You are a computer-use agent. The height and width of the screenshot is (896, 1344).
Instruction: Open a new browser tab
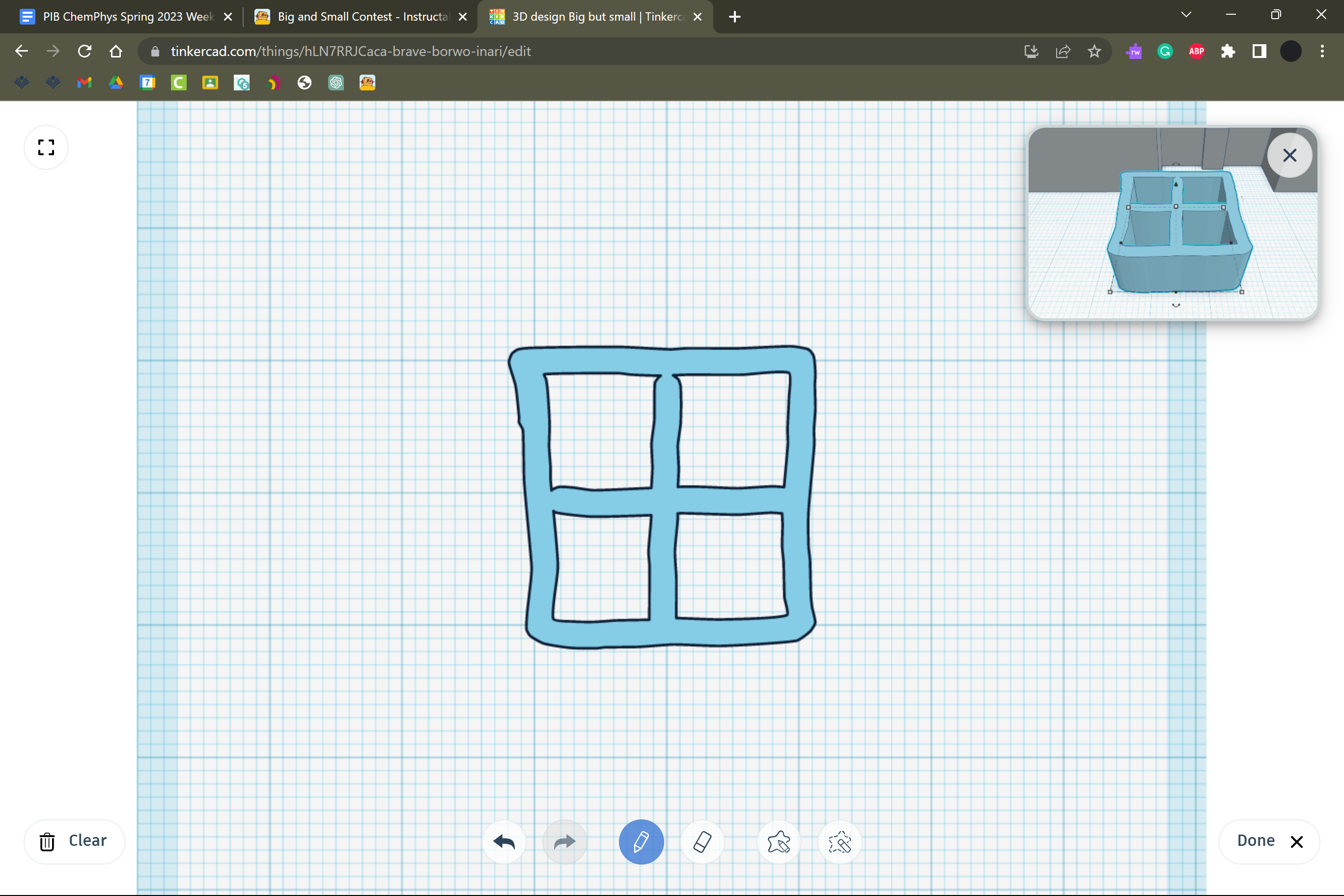coord(735,17)
